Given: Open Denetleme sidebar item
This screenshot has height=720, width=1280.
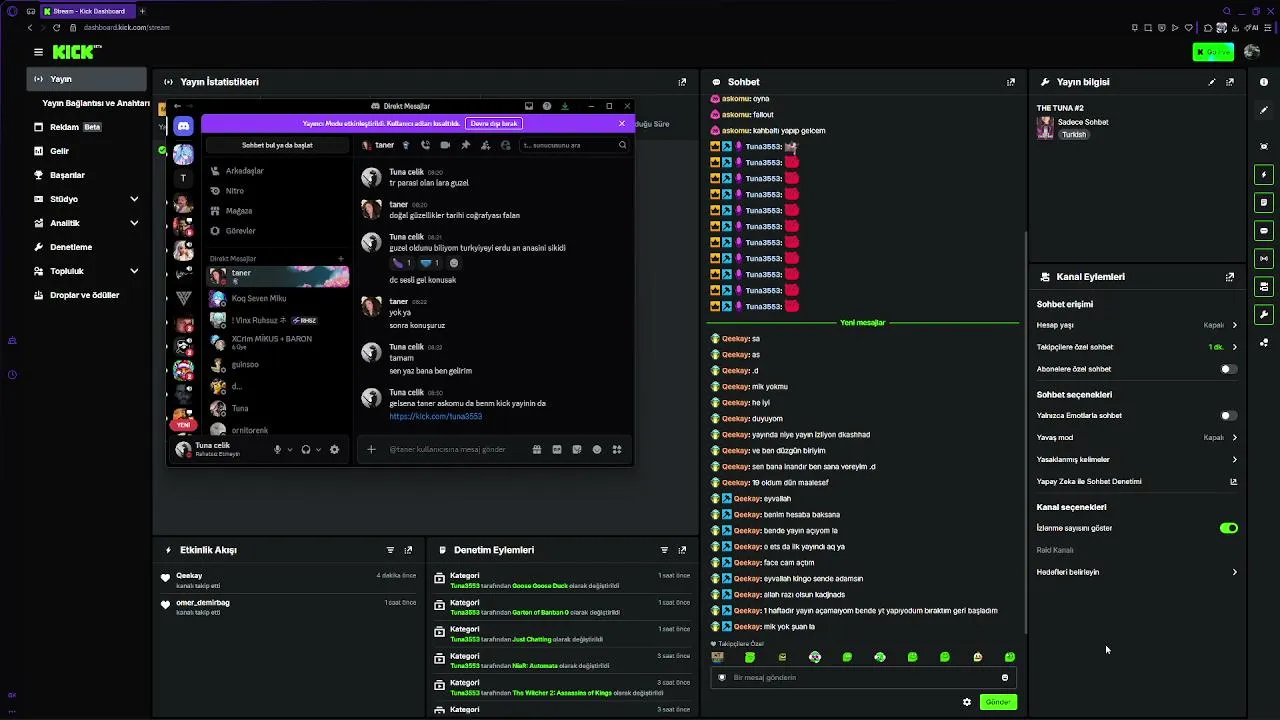Looking at the screenshot, I should (x=87, y=247).
